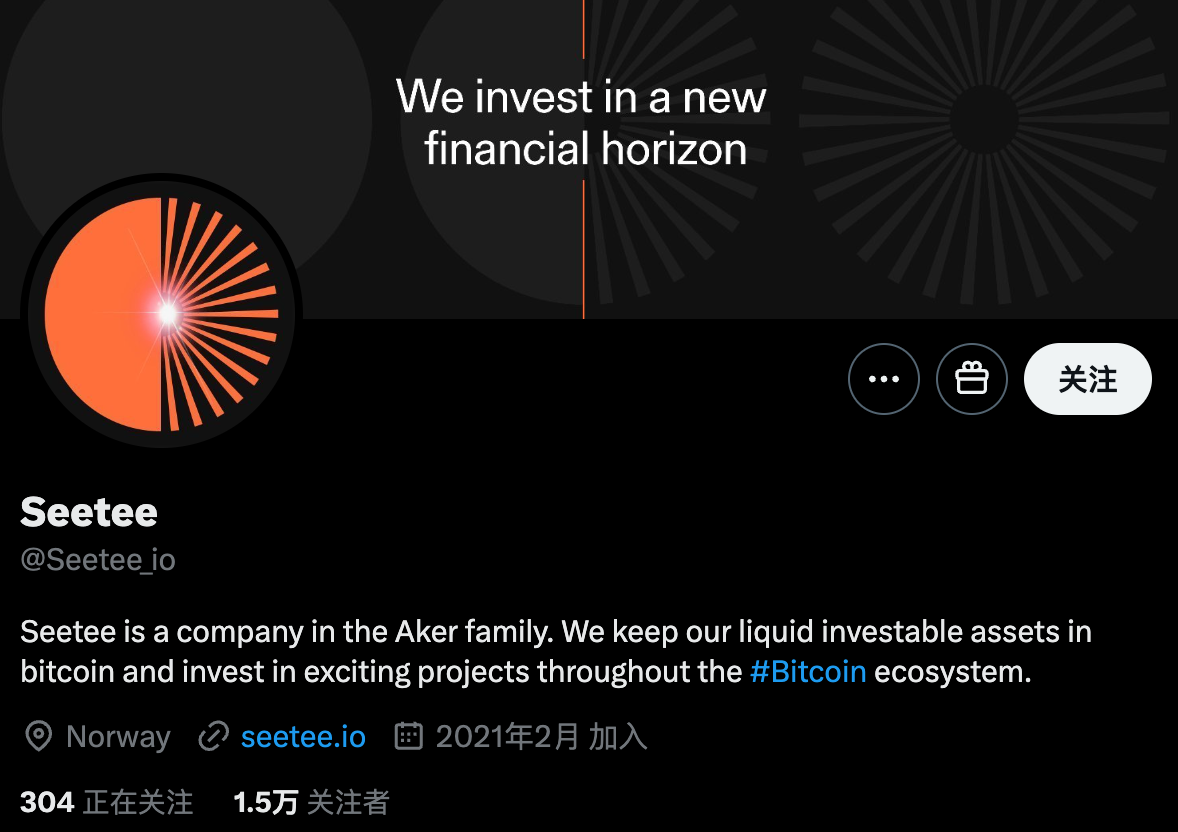Click the Seetee display name
The image size is (1178, 832).
pyautogui.click(x=89, y=512)
